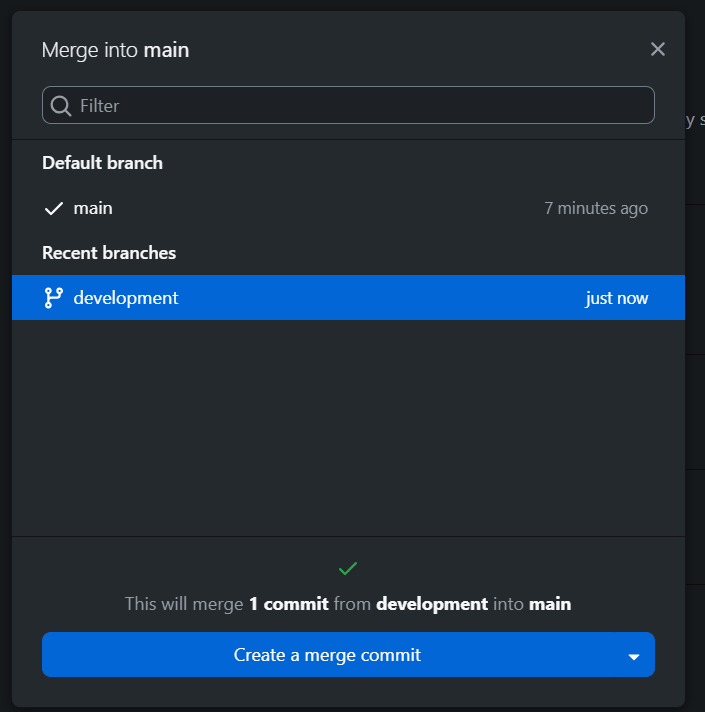The image size is (705, 712).
Task: Open merge options dropdown arrow
Action: [x=634, y=657]
